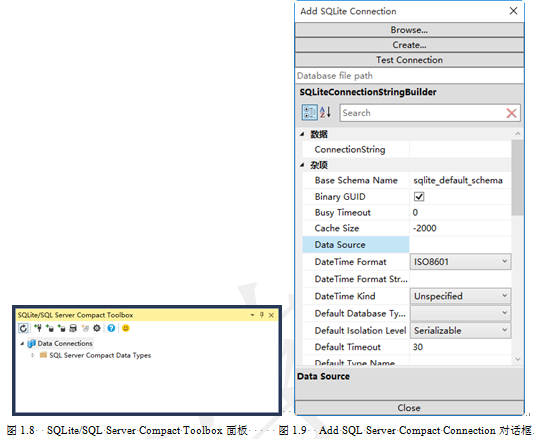
Task: Click the Close button at dialog bottom
Action: click(409, 408)
